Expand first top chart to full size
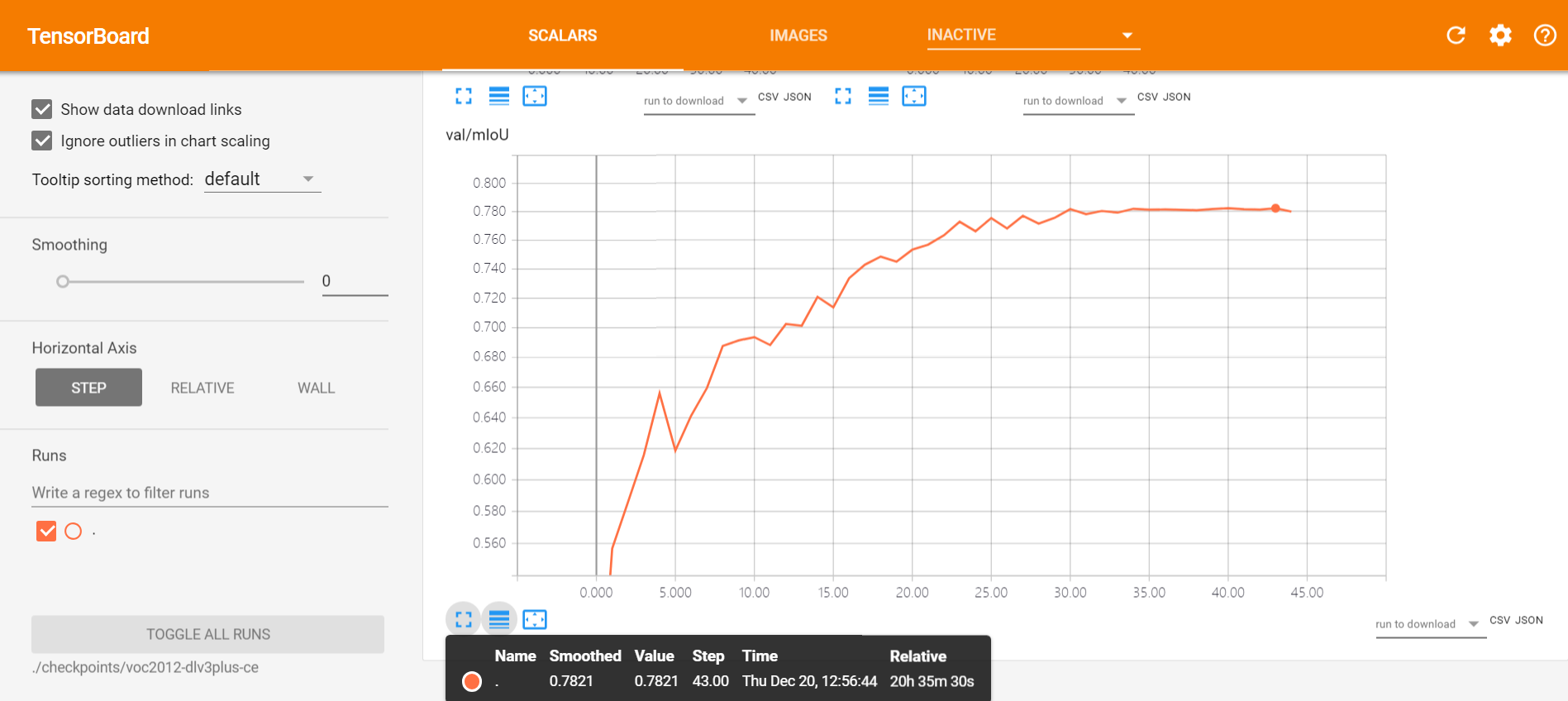 [x=464, y=96]
